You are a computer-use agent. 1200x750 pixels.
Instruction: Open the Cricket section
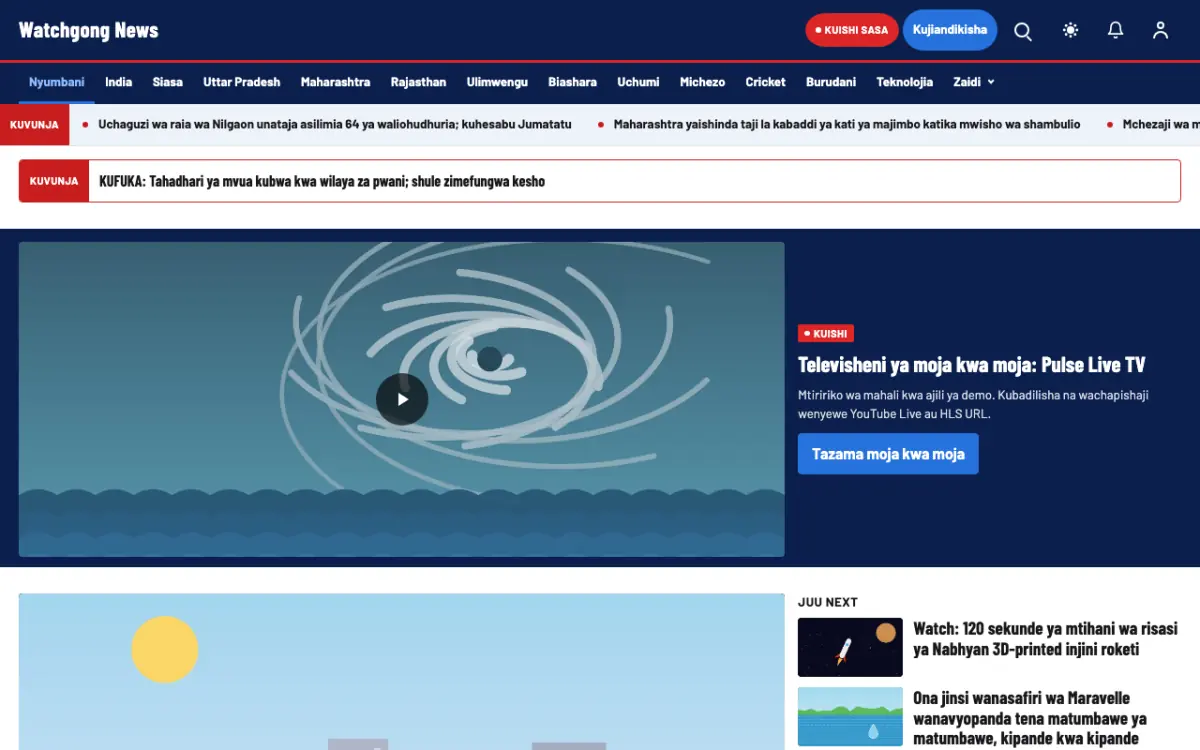click(x=766, y=82)
